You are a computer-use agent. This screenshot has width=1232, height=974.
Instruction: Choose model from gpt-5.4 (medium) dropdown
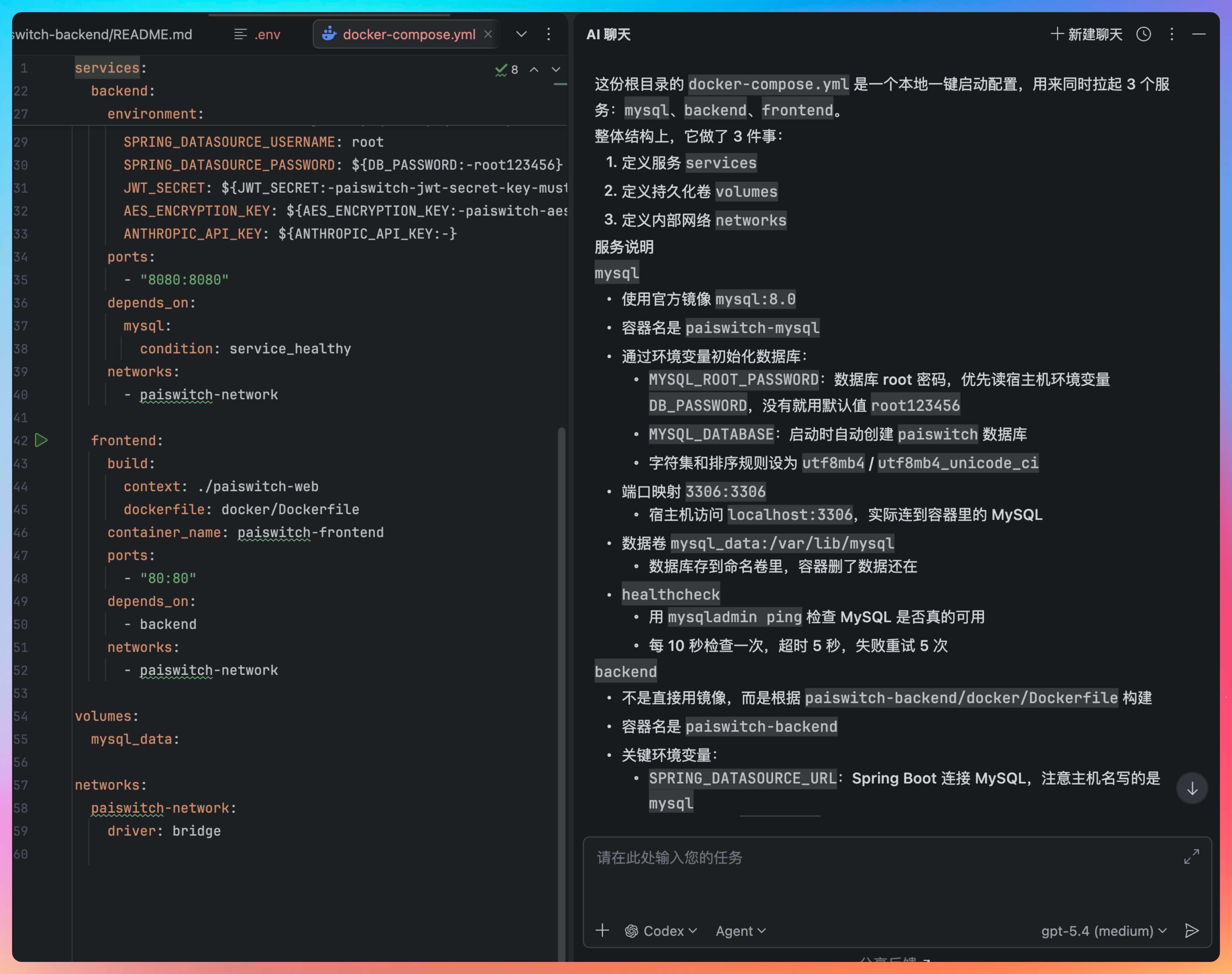[1104, 931]
